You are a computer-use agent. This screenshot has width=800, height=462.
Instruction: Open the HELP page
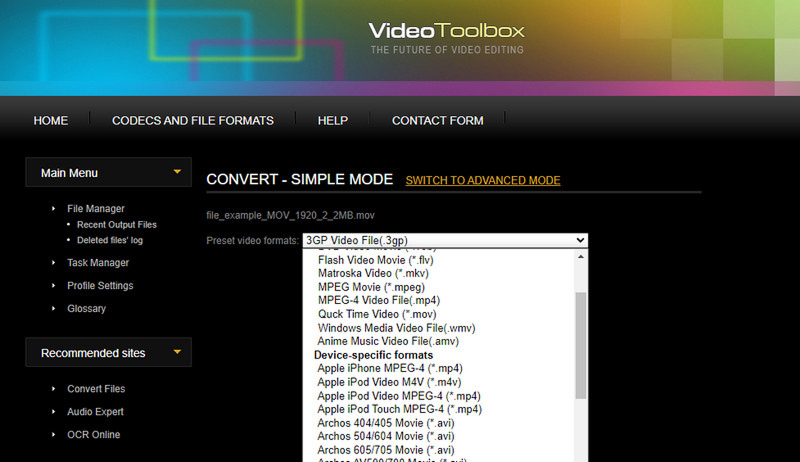tap(332, 121)
